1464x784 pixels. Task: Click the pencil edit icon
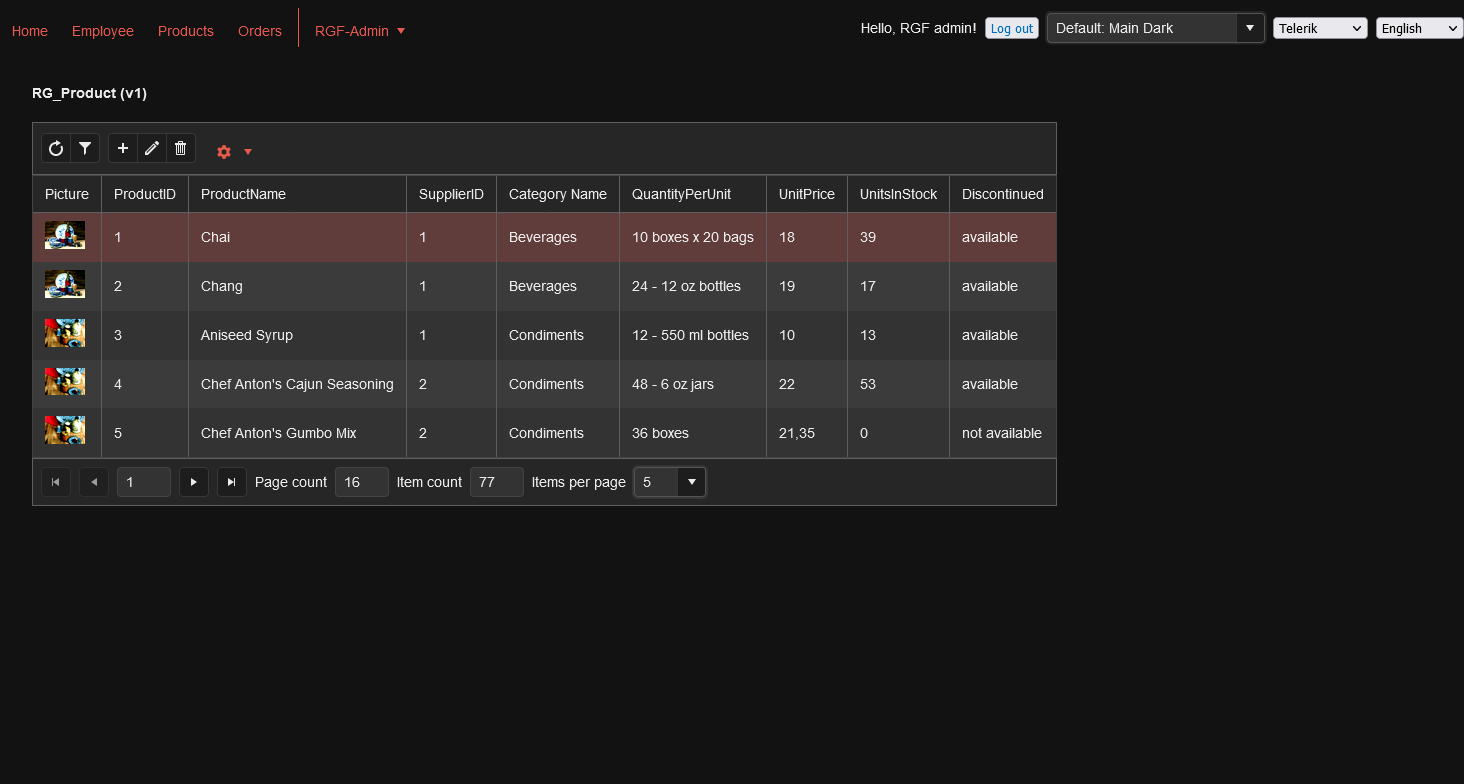click(x=152, y=149)
